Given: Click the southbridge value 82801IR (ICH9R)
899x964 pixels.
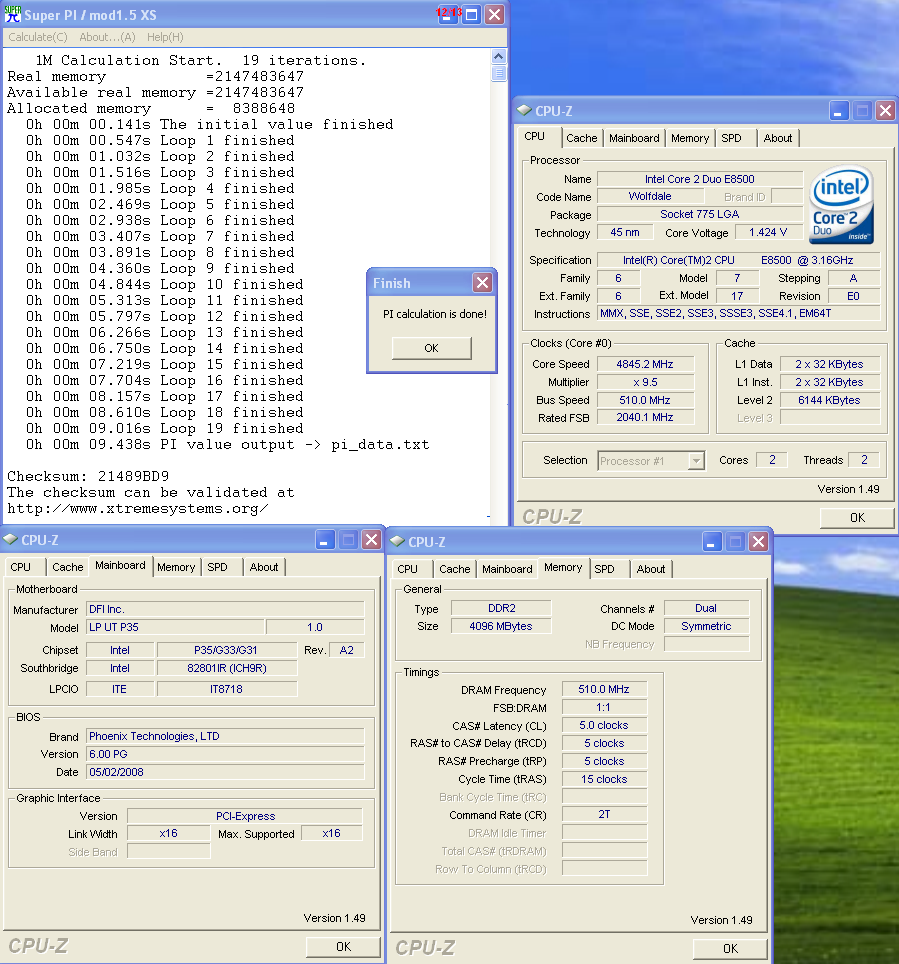Looking at the screenshot, I should (x=227, y=668).
